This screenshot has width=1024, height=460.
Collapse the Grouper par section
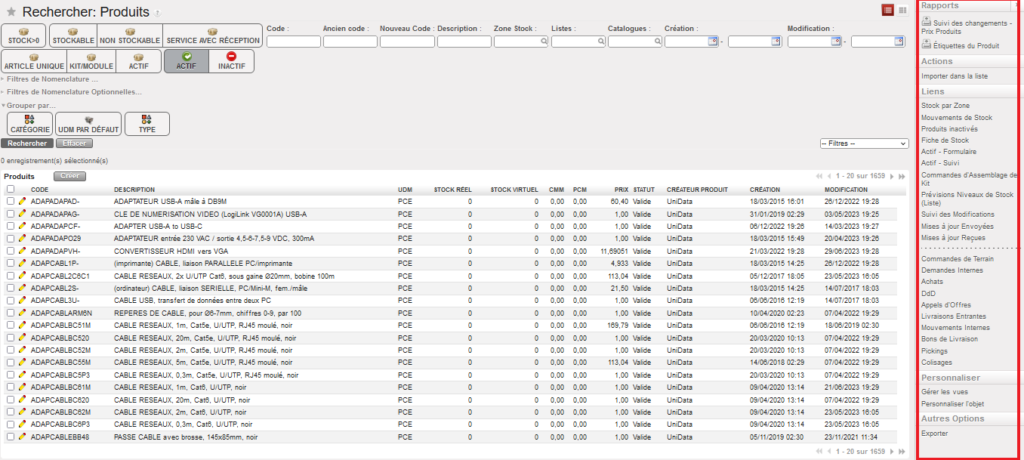(28, 105)
